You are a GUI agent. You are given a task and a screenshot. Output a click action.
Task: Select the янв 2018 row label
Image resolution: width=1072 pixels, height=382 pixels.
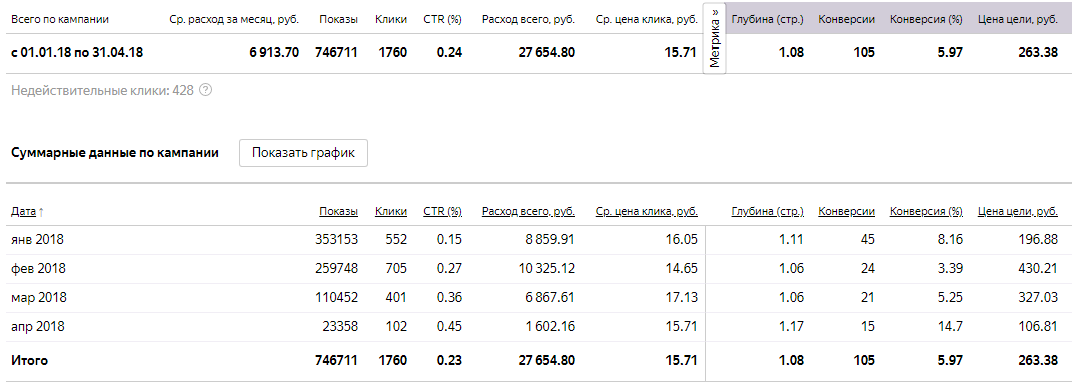pos(38,240)
